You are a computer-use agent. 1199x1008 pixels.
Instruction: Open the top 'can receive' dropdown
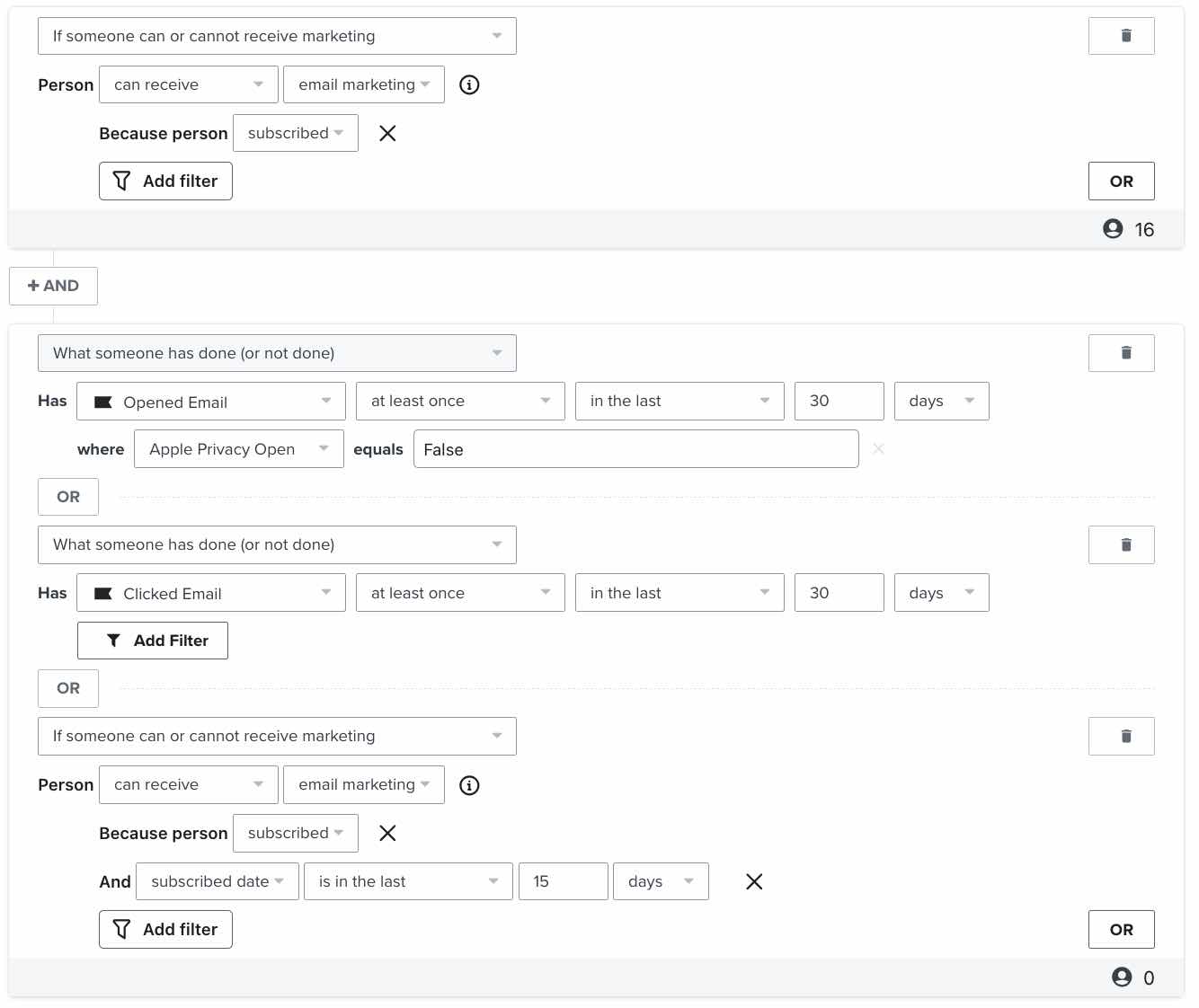click(188, 84)
